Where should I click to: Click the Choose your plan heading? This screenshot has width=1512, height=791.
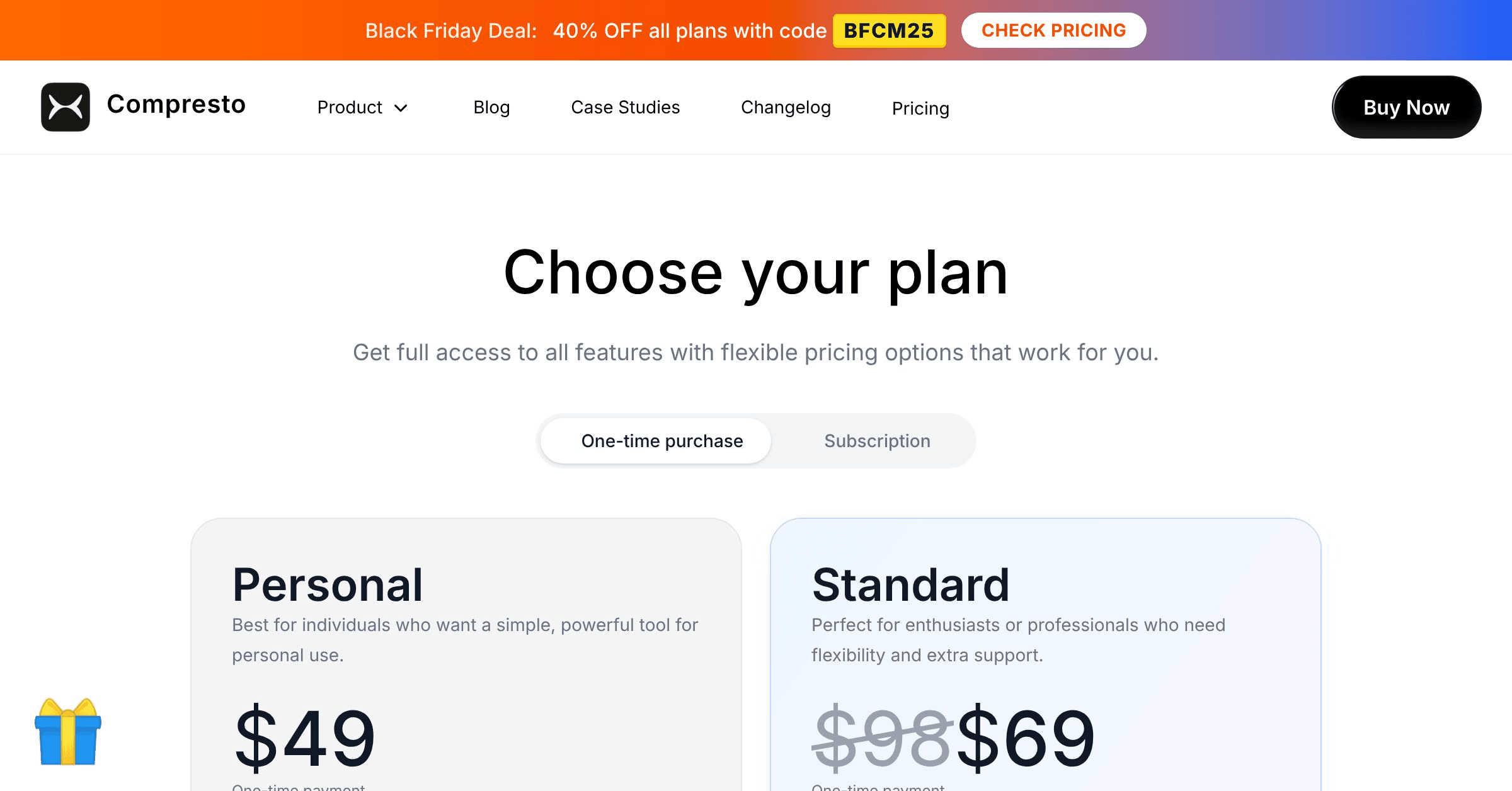tap(756, 273)
